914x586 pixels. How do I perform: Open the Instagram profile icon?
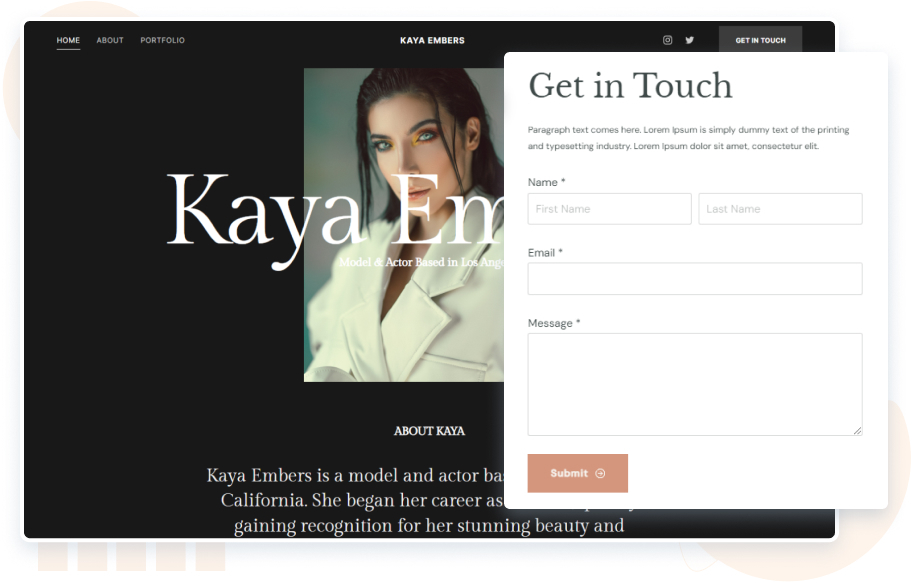pos(667,40)
